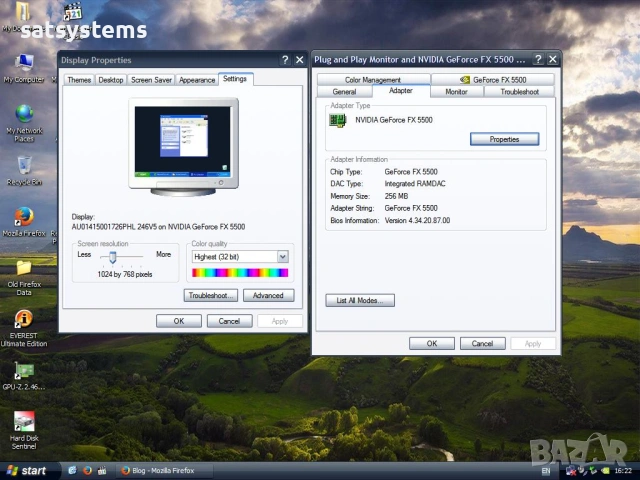Click OK in Display Properties
This screenshot has height=480, width=640.
coord(179,321)
